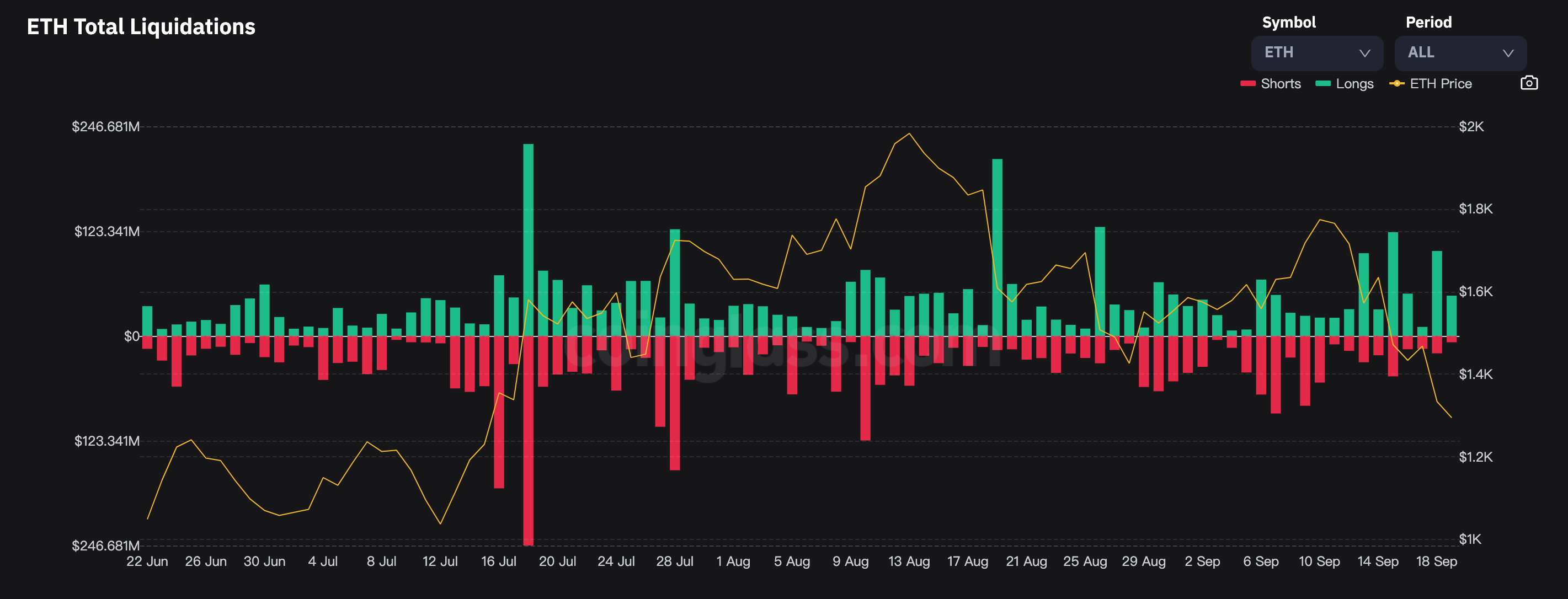Click the 9 Aug date label
Screen dimensions: 1568x599
click(850, 561)
